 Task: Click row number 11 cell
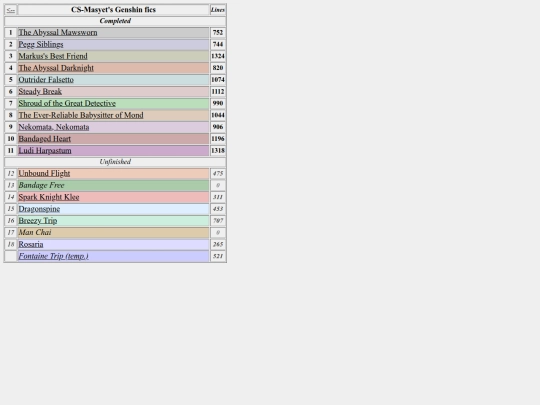pyautogui.click(x=11, y=150)
